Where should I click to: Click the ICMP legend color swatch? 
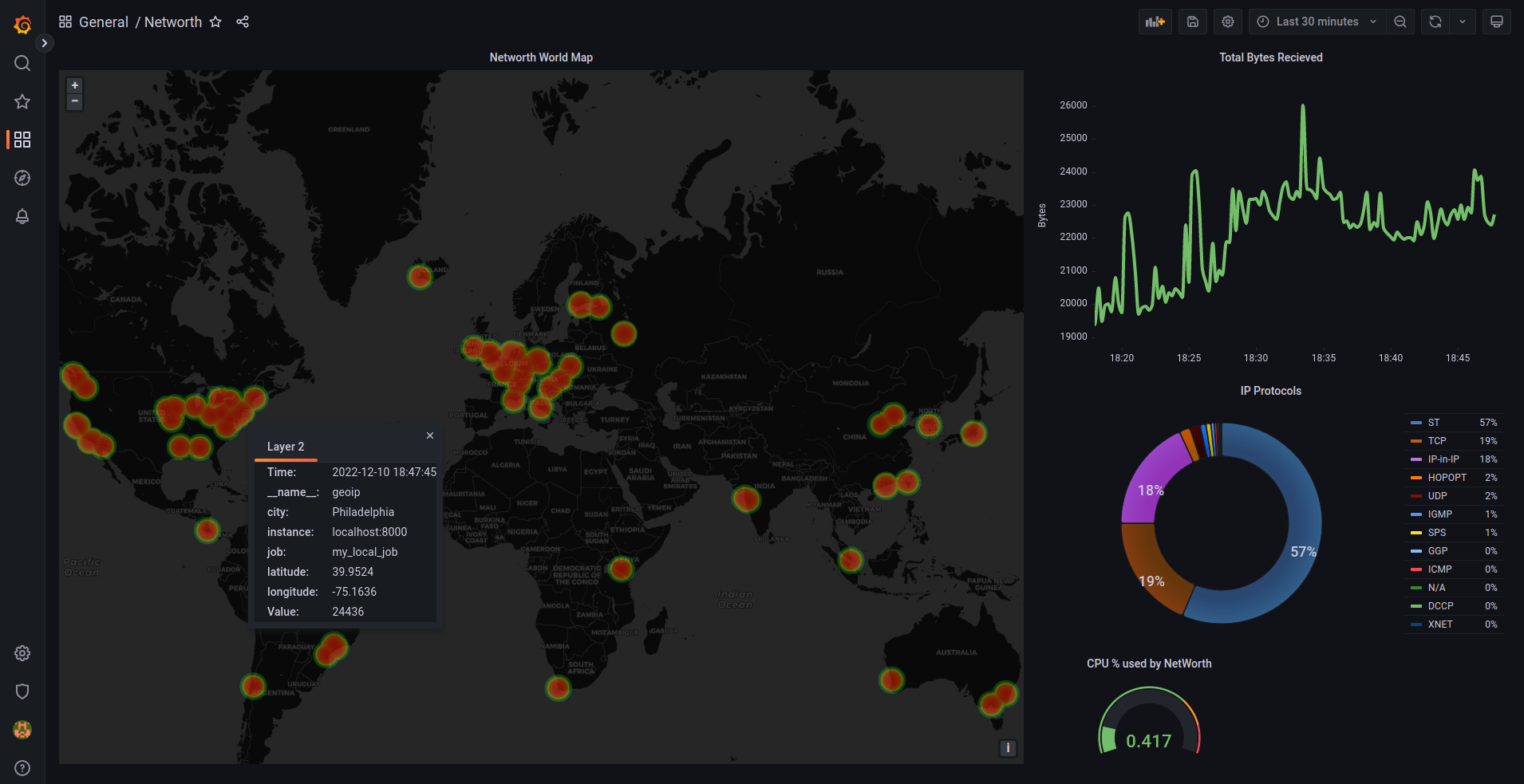(x=1416, y=569)
